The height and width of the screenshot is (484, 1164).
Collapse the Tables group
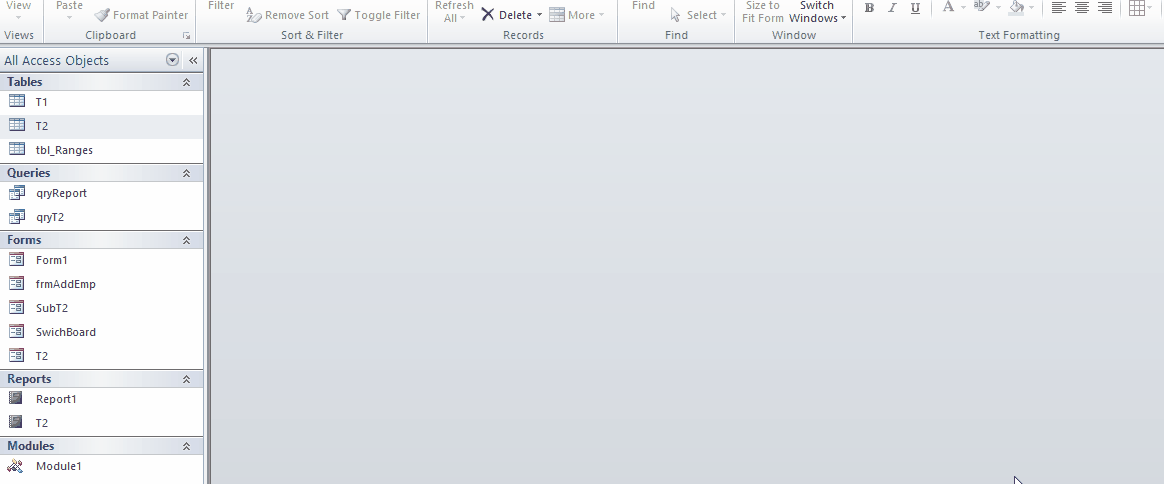point(186,82)
